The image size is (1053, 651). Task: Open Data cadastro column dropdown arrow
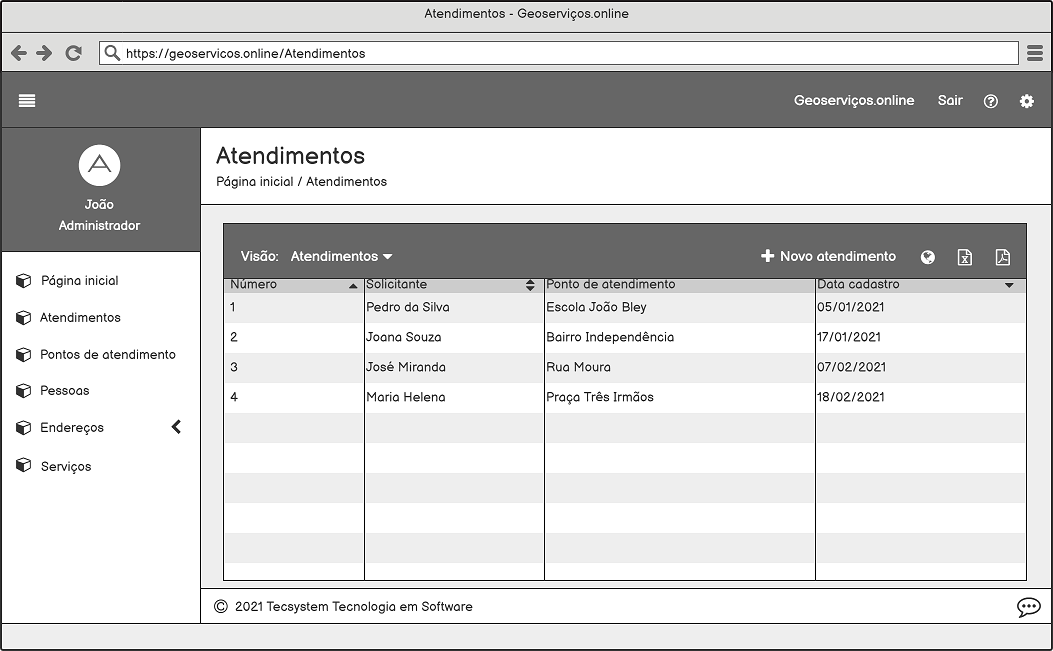(1009, 286)
